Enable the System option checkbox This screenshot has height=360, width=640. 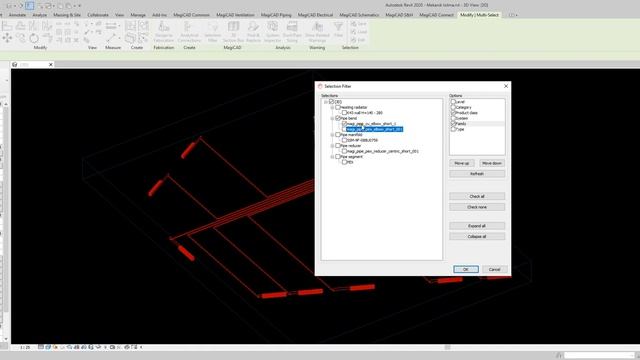coord(453,118)
